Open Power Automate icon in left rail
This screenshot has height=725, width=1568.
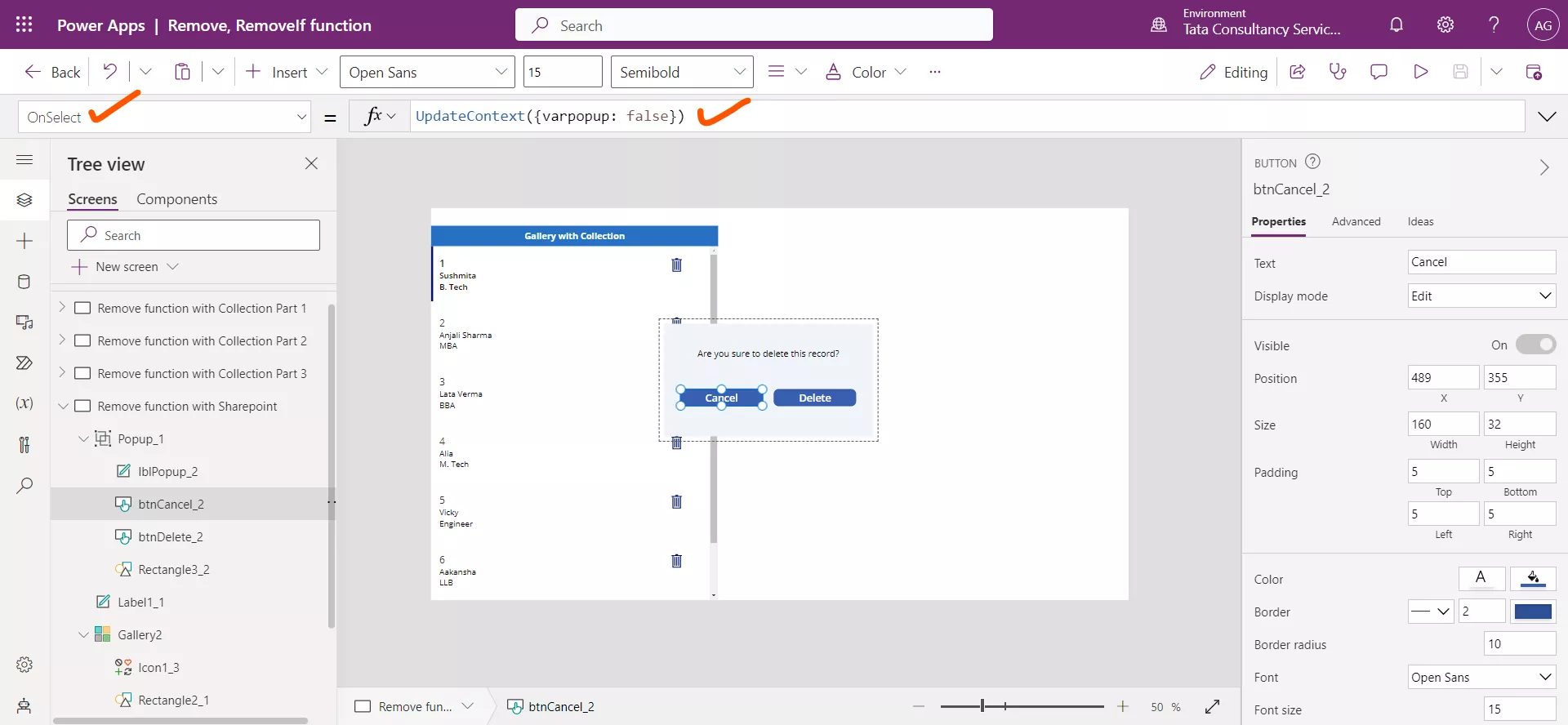pyautogui.click(x=24, y=362)
